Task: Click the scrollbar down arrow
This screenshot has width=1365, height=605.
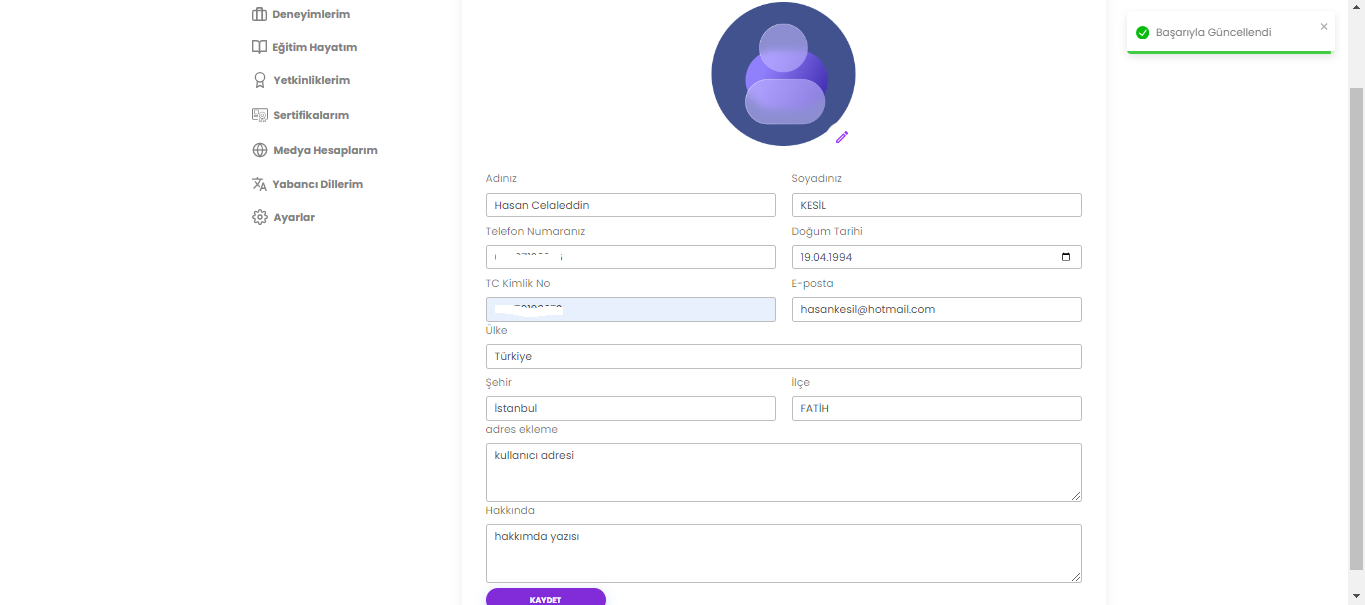Action: click(x=1357, y=597)
